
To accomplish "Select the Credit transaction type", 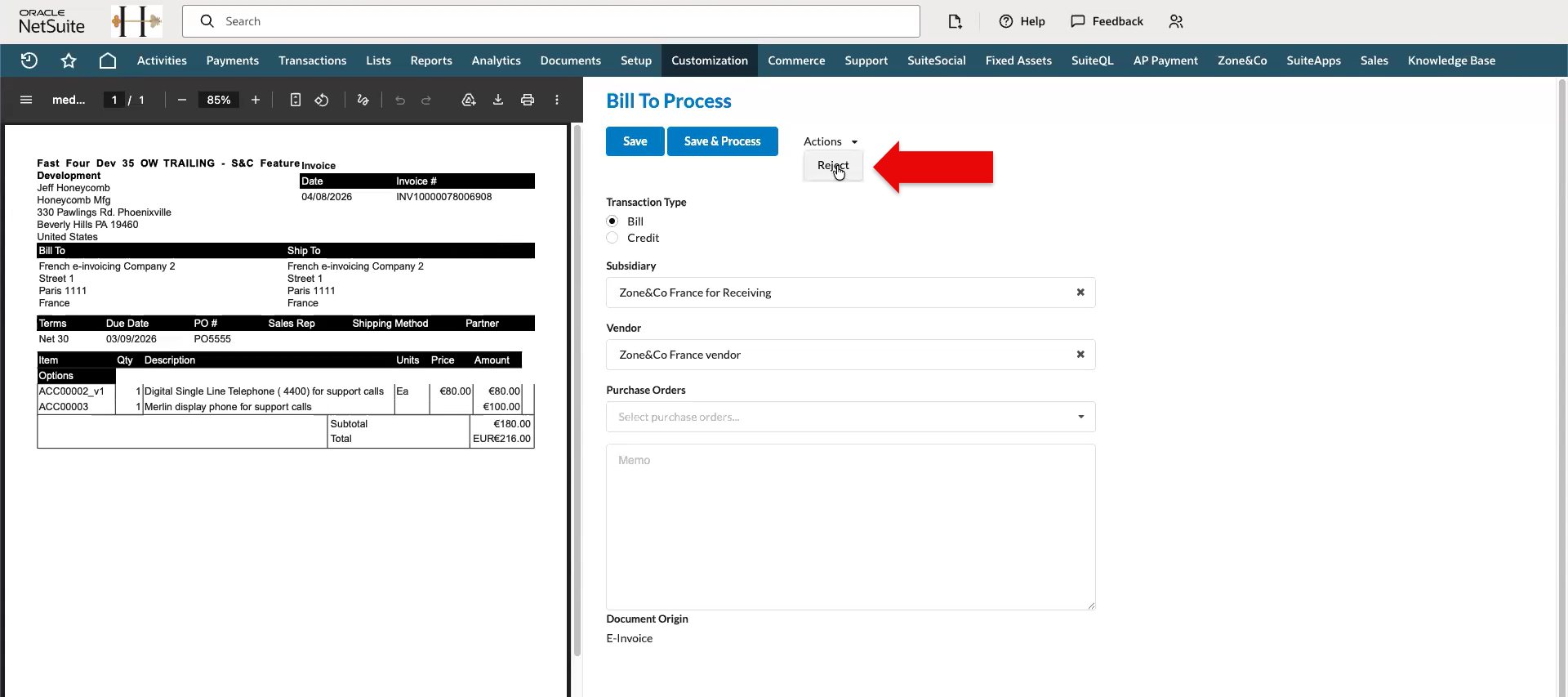I will click(612, 238).
